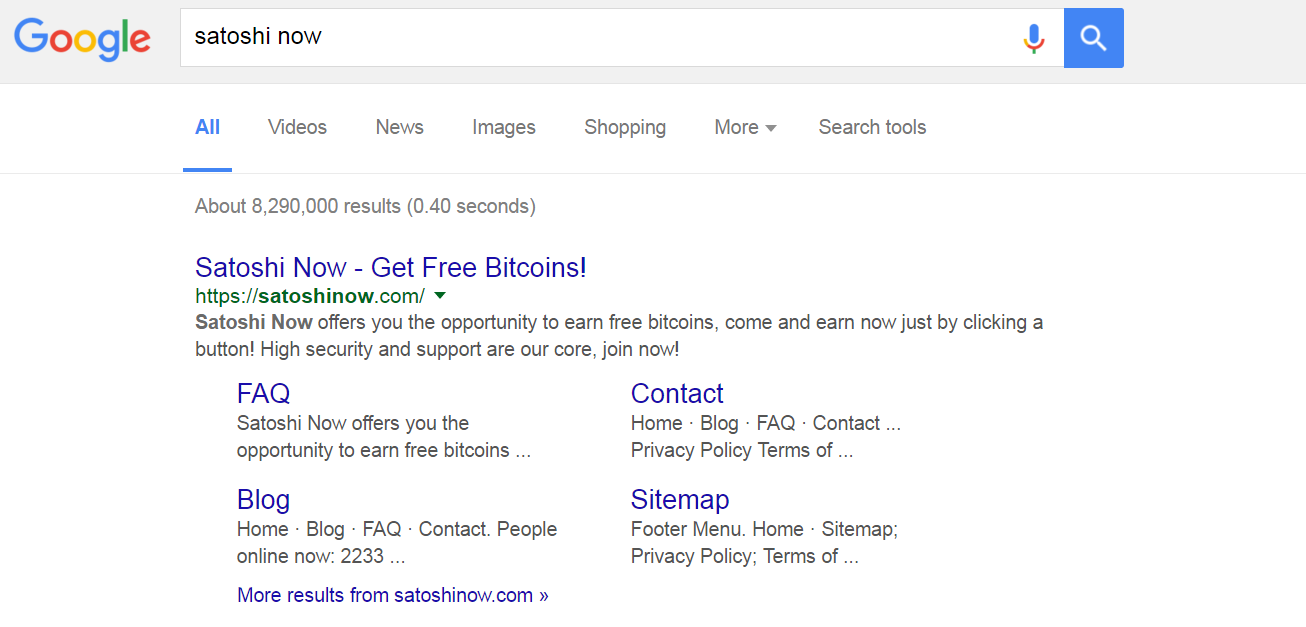Open the Blog sitelink
1306x627 pixels.
point(263,500)
